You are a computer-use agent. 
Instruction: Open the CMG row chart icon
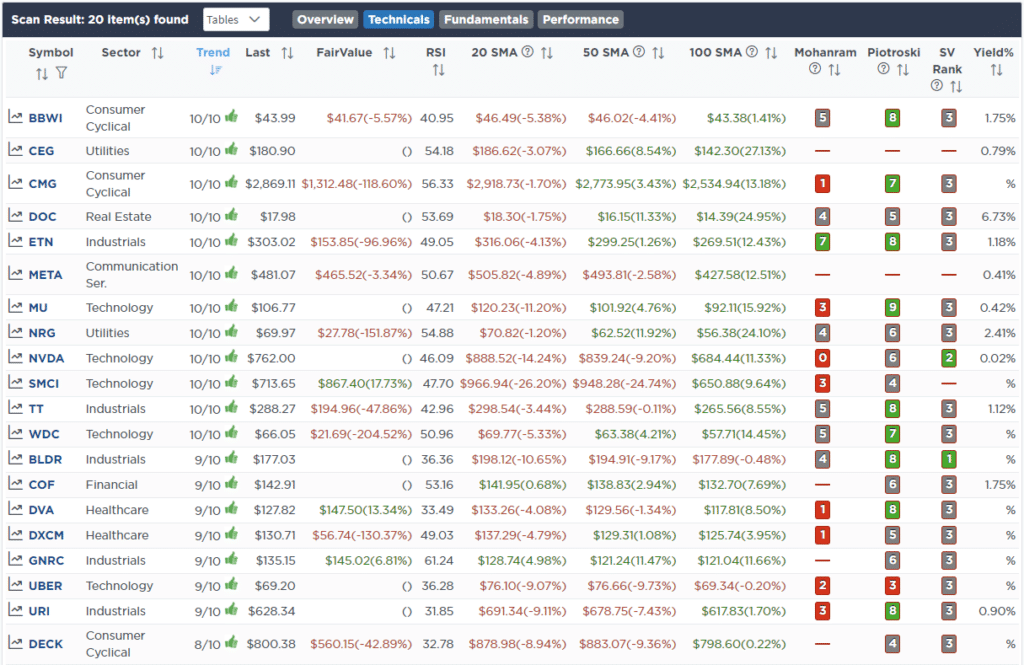coord(15,182)
